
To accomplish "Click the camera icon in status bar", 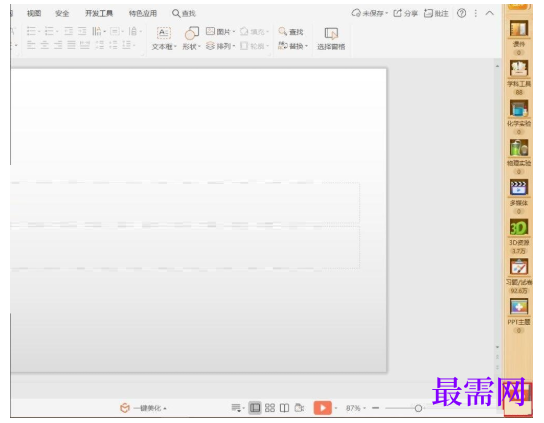I will click(299, 408).
